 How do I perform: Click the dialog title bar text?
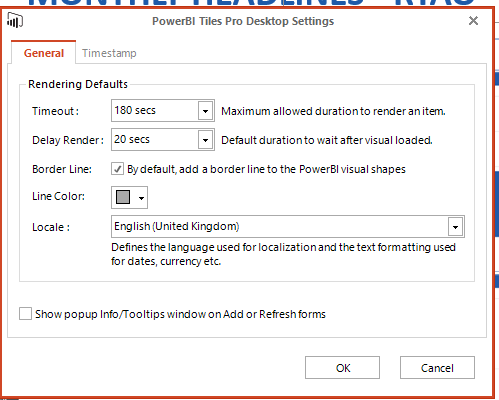243,21
